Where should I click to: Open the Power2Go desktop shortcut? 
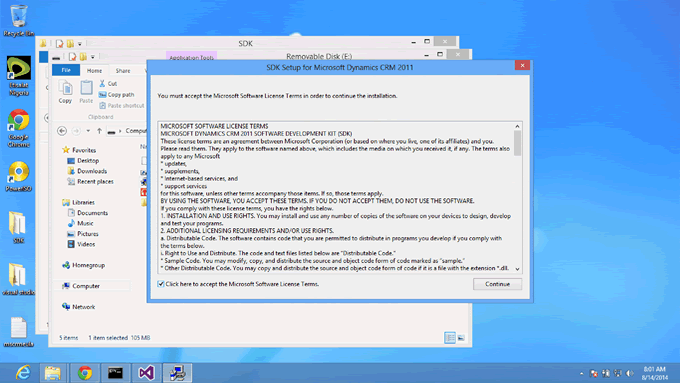pos(19,176)
